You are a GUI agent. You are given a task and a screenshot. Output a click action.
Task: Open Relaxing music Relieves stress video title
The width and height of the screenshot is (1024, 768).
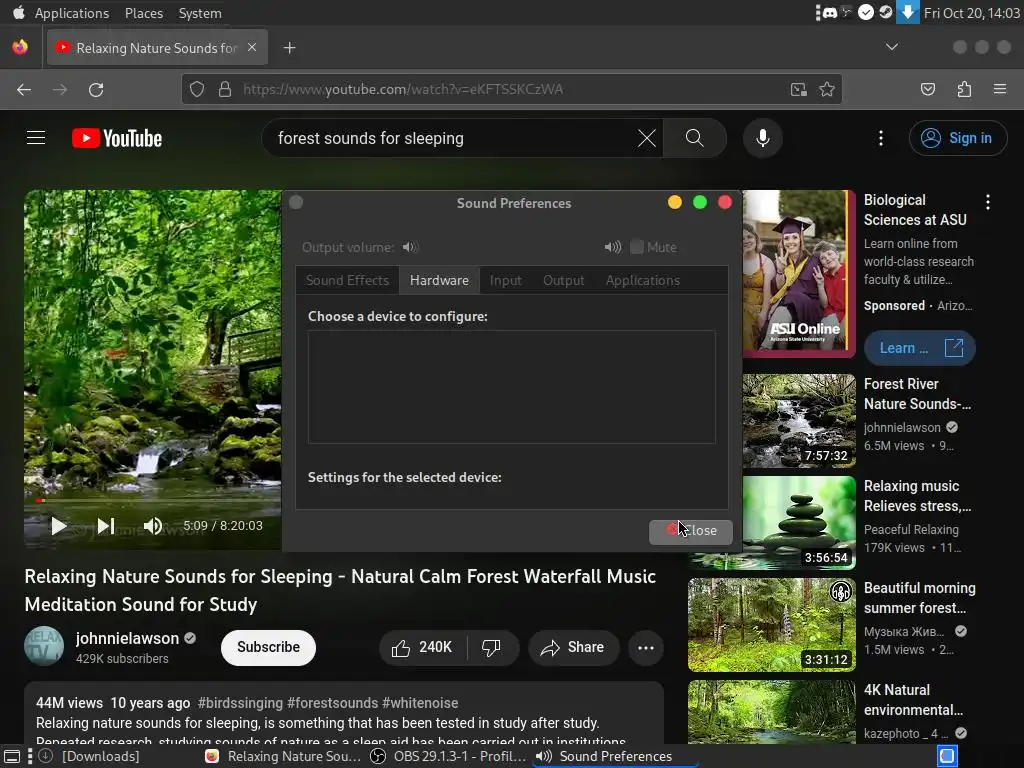[x=918, y=496]
